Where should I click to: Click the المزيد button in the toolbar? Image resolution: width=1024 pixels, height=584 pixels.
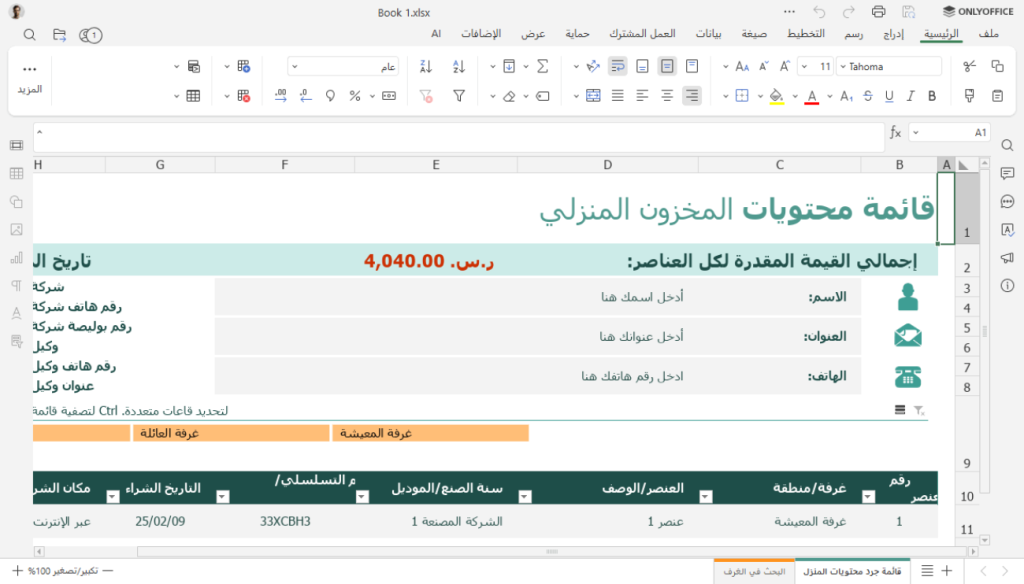point(29,80)
